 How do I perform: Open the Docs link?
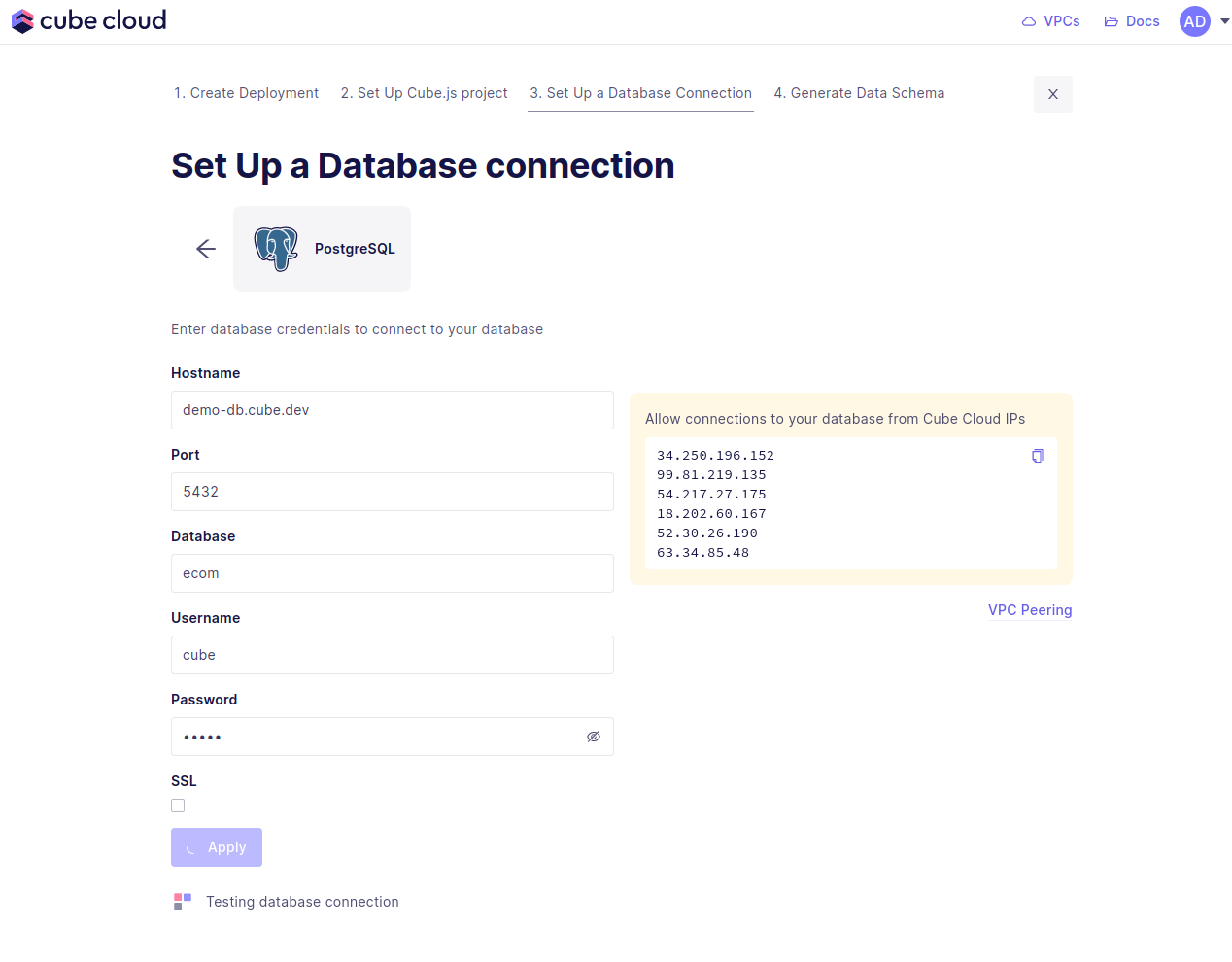point(1132,21)
